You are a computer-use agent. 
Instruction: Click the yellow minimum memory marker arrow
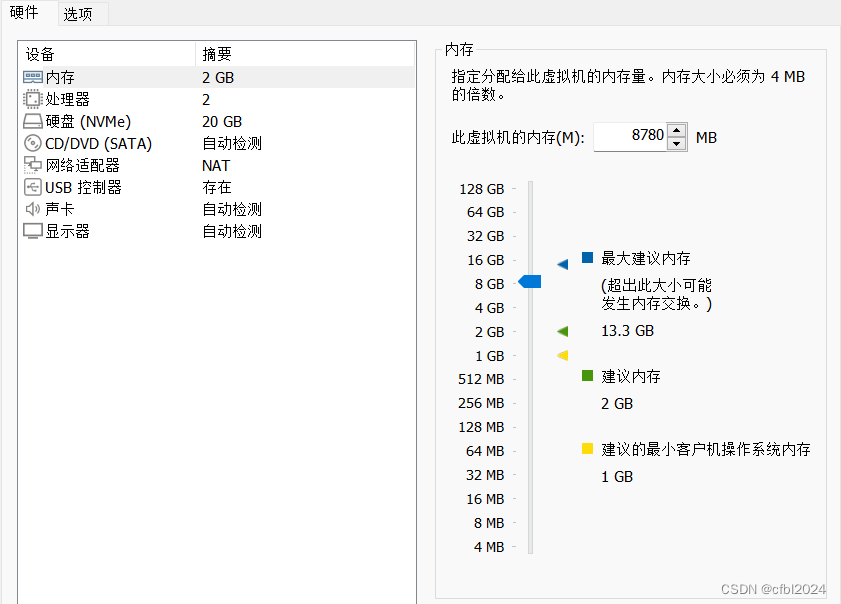[x=563, y=355]
